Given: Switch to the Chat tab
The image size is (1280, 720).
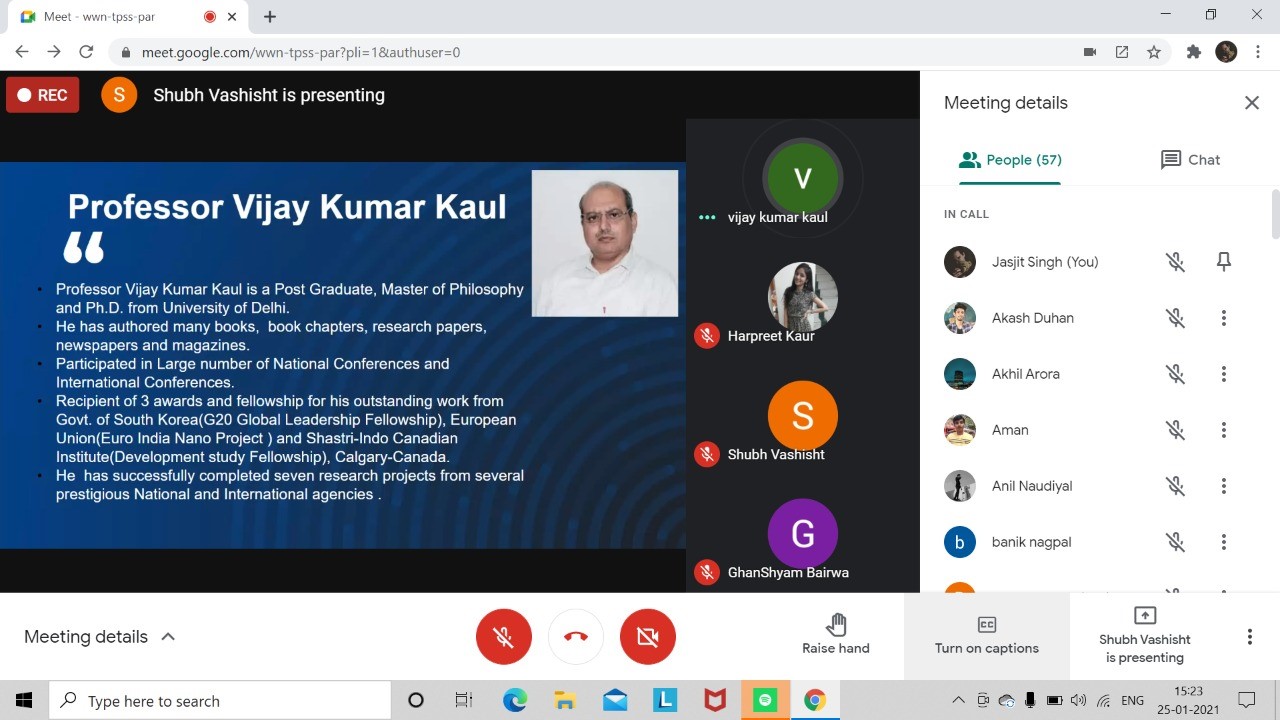Looking at the screenshot, I should (x=1190, y=160).
